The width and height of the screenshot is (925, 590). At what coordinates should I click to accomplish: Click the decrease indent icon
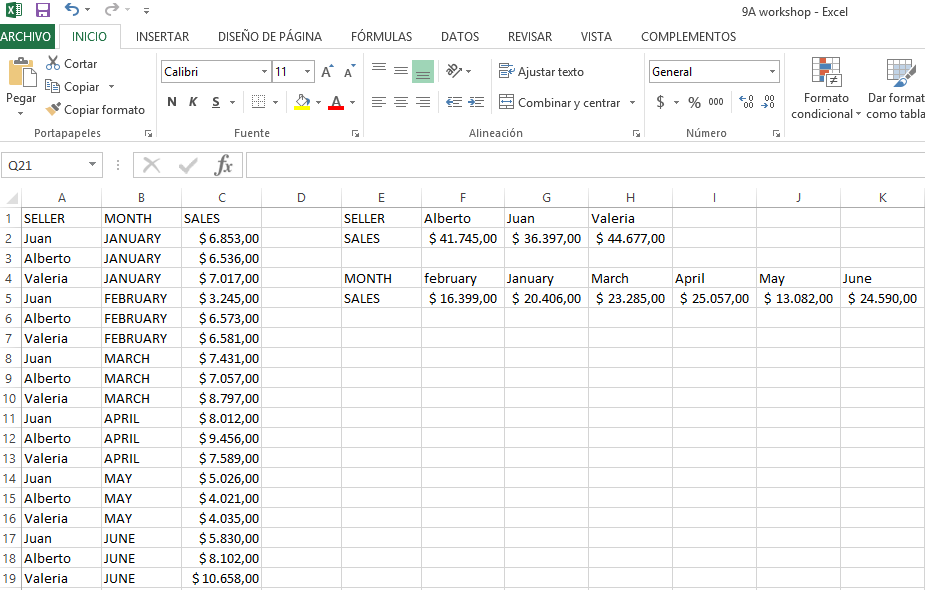point(453,102)
